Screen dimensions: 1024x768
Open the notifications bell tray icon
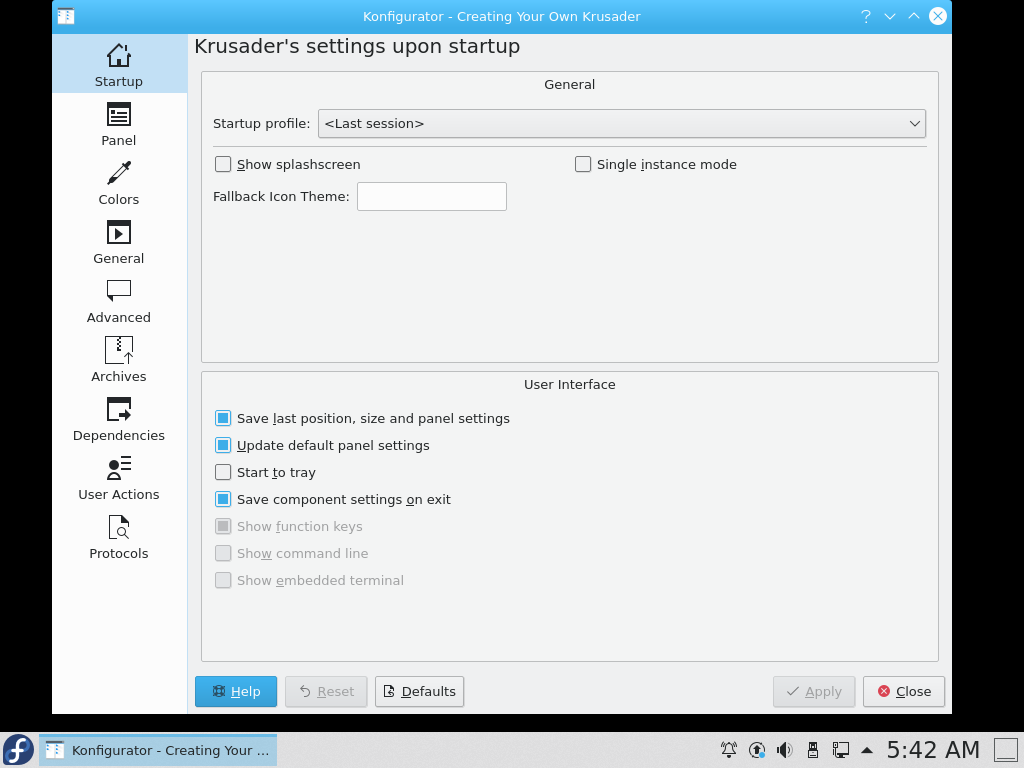pyautogui.click(x=729, y=750)
